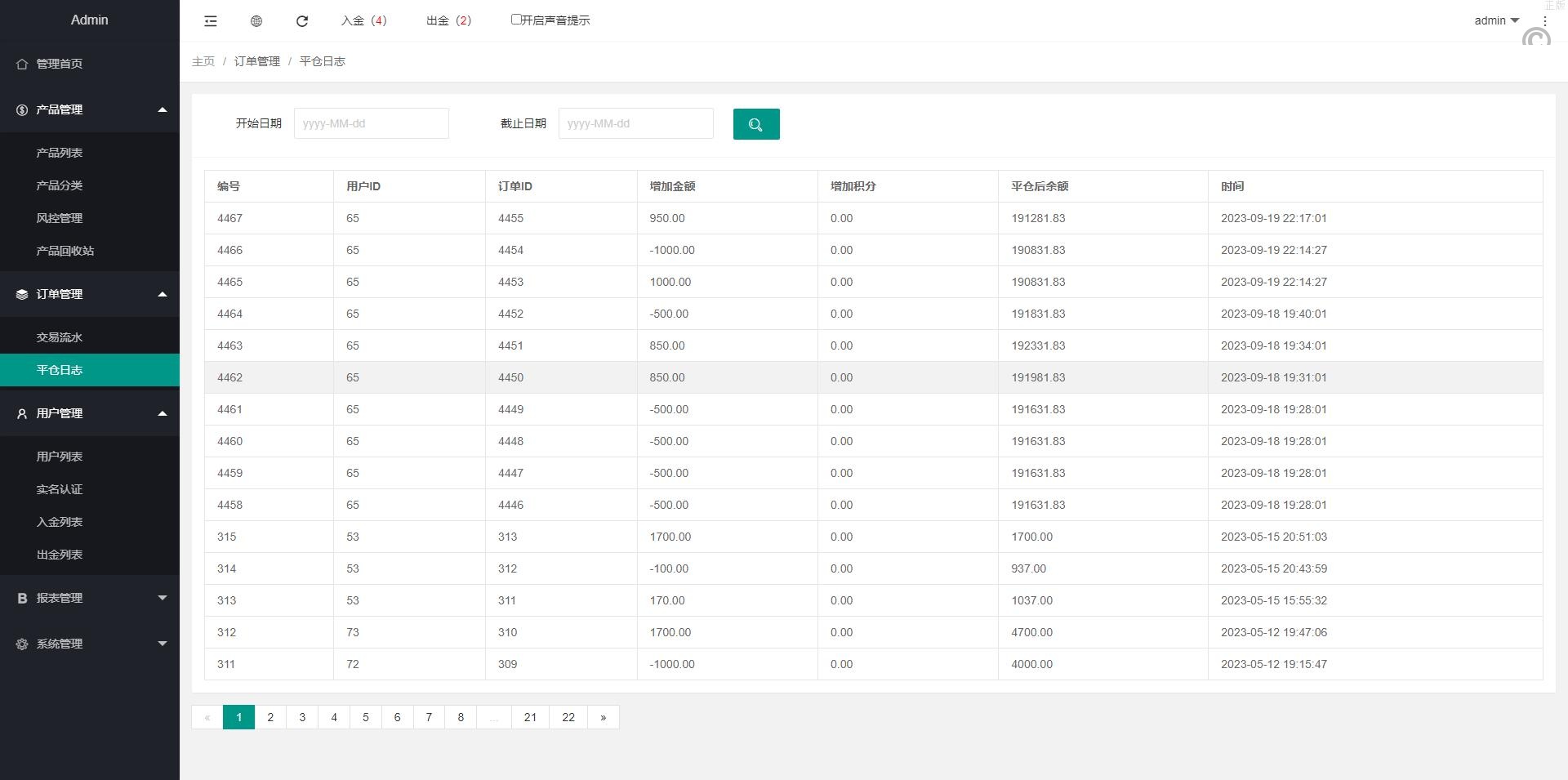Go to page 22 of pagination
1568x780 pixels.
(568, 717)
